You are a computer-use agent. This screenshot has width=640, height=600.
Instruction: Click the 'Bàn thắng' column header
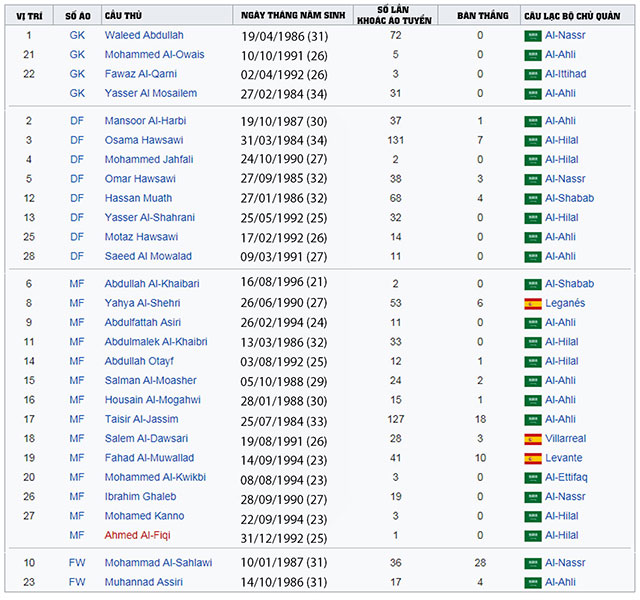click(x=482, y=16)
